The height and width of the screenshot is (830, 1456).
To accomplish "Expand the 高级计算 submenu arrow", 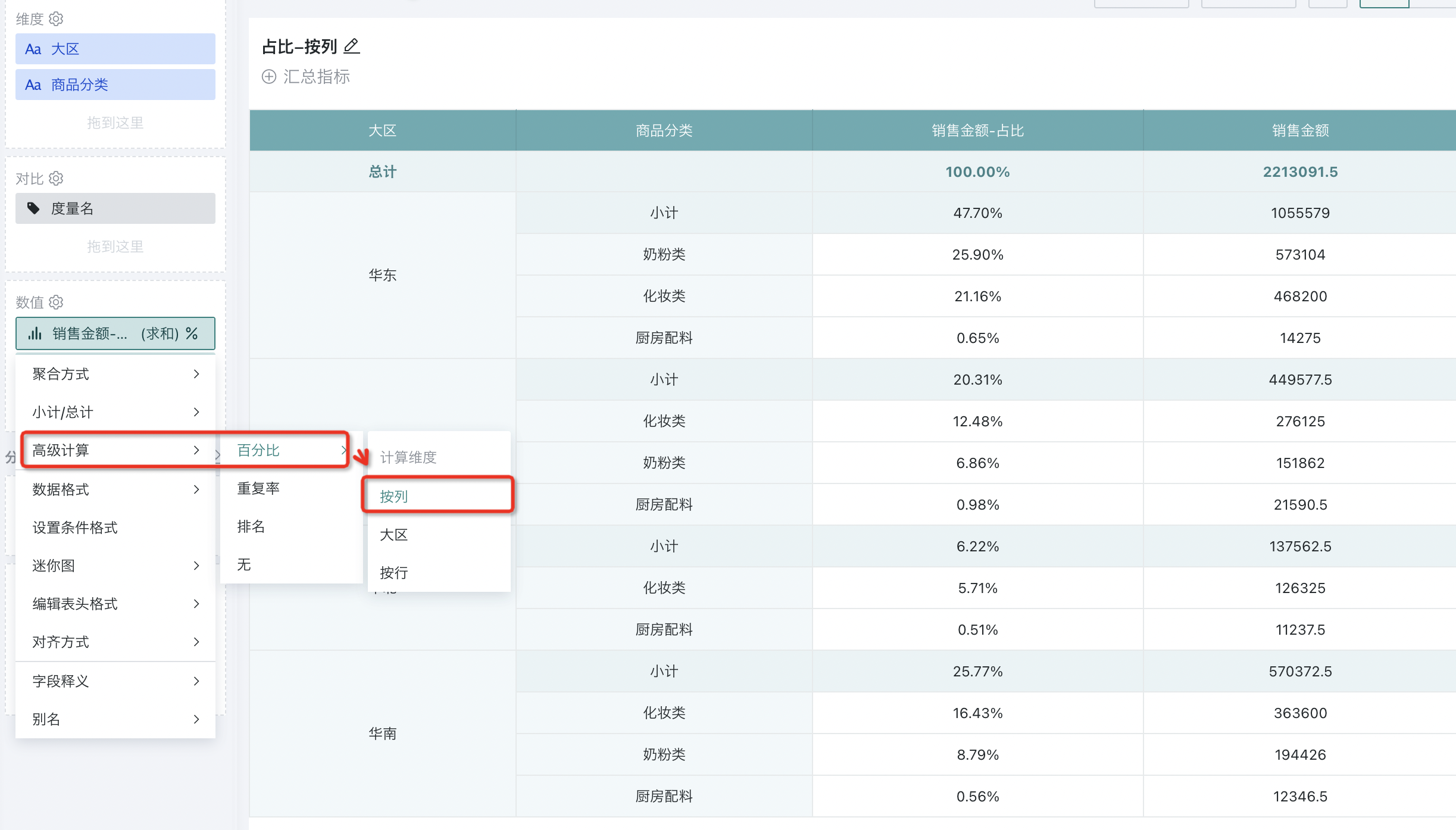I will click(196, 450).
